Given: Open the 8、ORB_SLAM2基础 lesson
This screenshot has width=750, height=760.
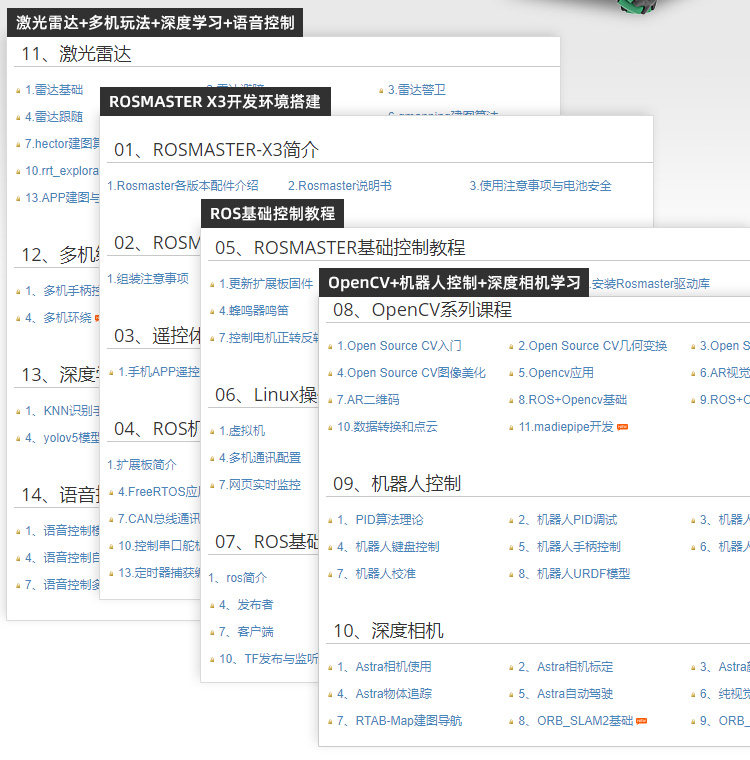Looking at the screenshot, I should pyautogui.click(x=575, y=721).
